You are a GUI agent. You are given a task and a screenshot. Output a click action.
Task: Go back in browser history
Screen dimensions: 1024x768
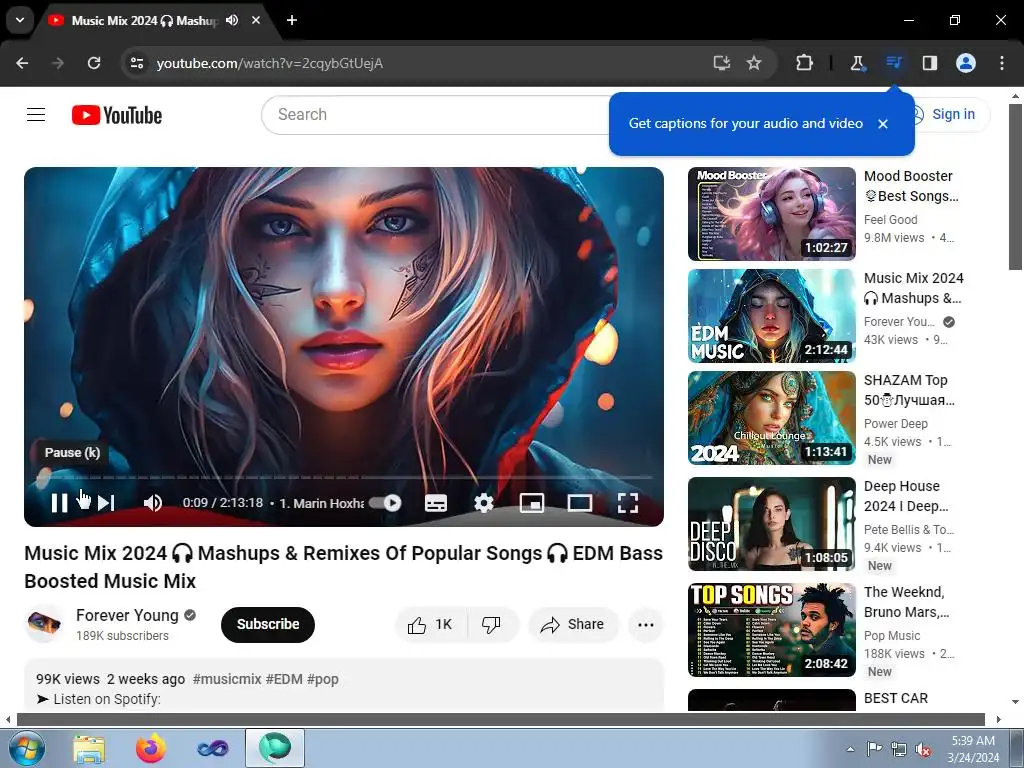point(22,63)
